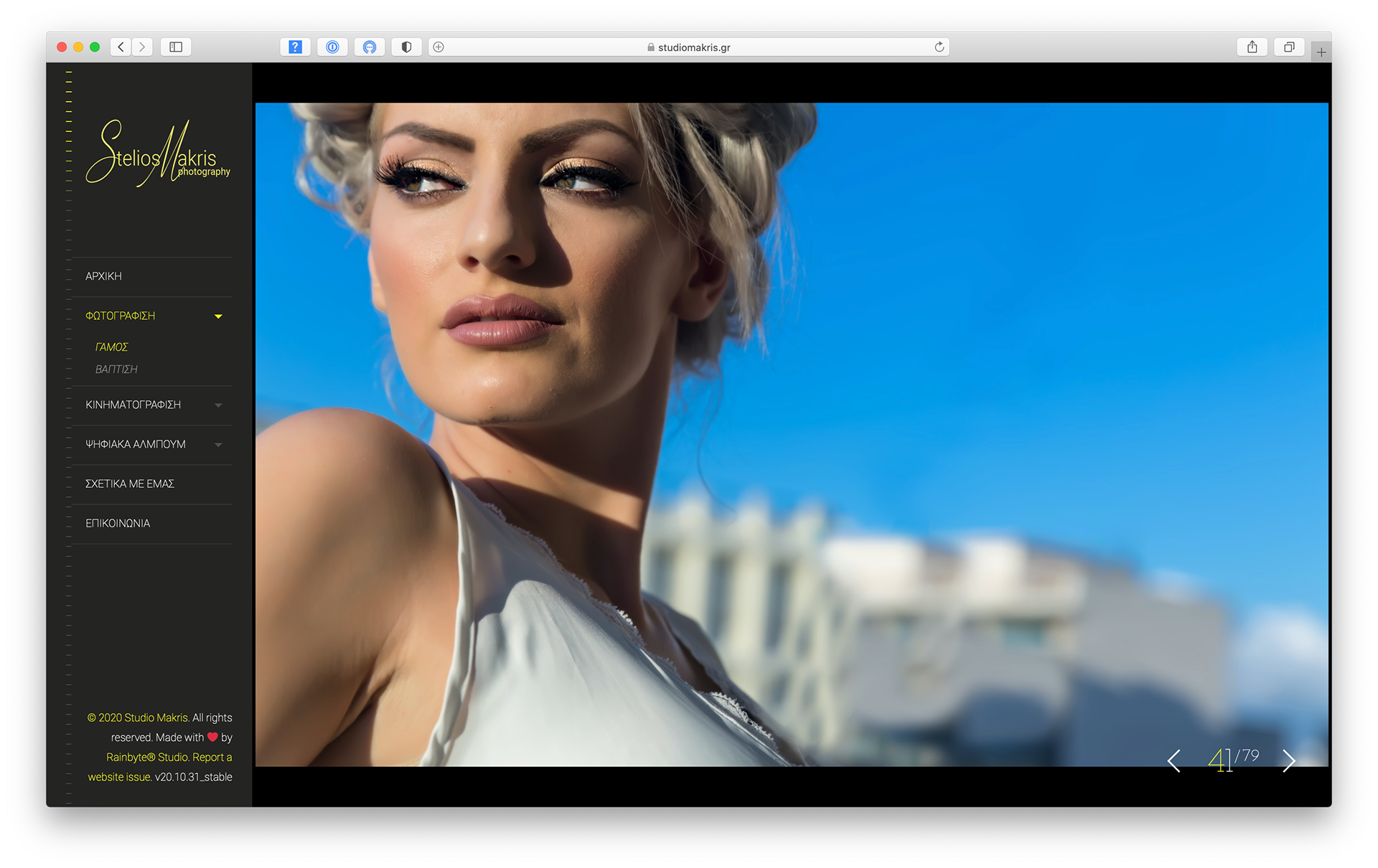Image resolution: width=1378 pixels, height=868 pixels.
Task: Show next photo with the right arrow
Action: [x=1289, y=760]
